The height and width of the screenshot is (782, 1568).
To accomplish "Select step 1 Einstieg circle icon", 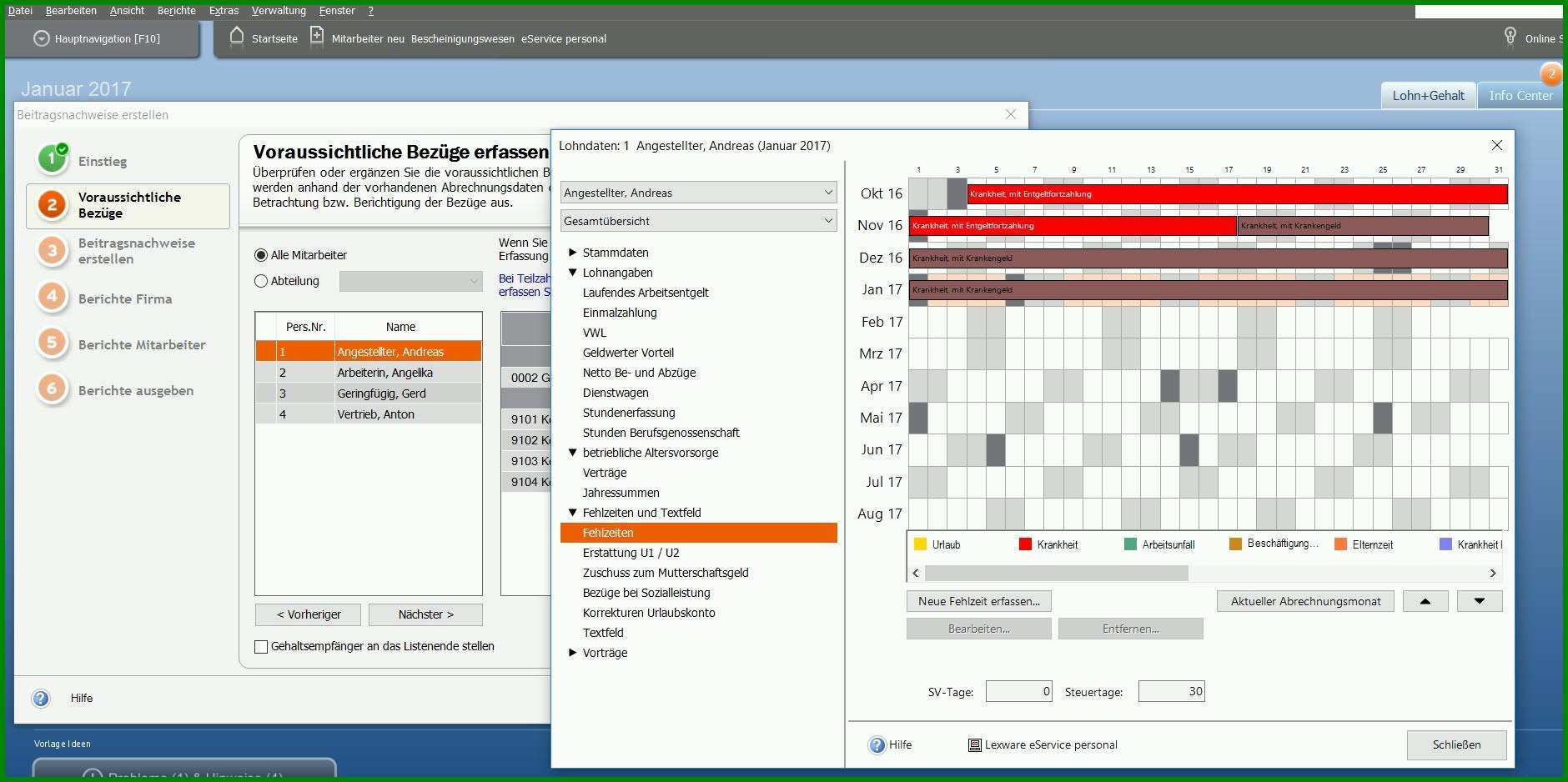I will pos(53,158).
